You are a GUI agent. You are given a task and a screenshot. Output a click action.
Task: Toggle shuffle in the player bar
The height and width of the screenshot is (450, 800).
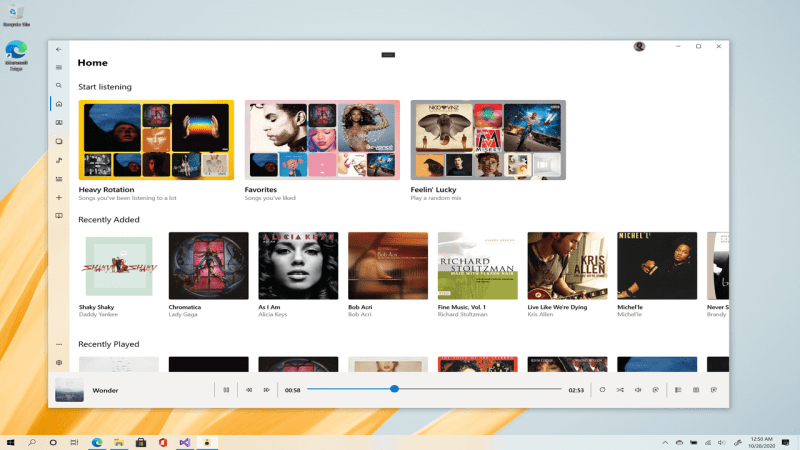click(620, 390)
